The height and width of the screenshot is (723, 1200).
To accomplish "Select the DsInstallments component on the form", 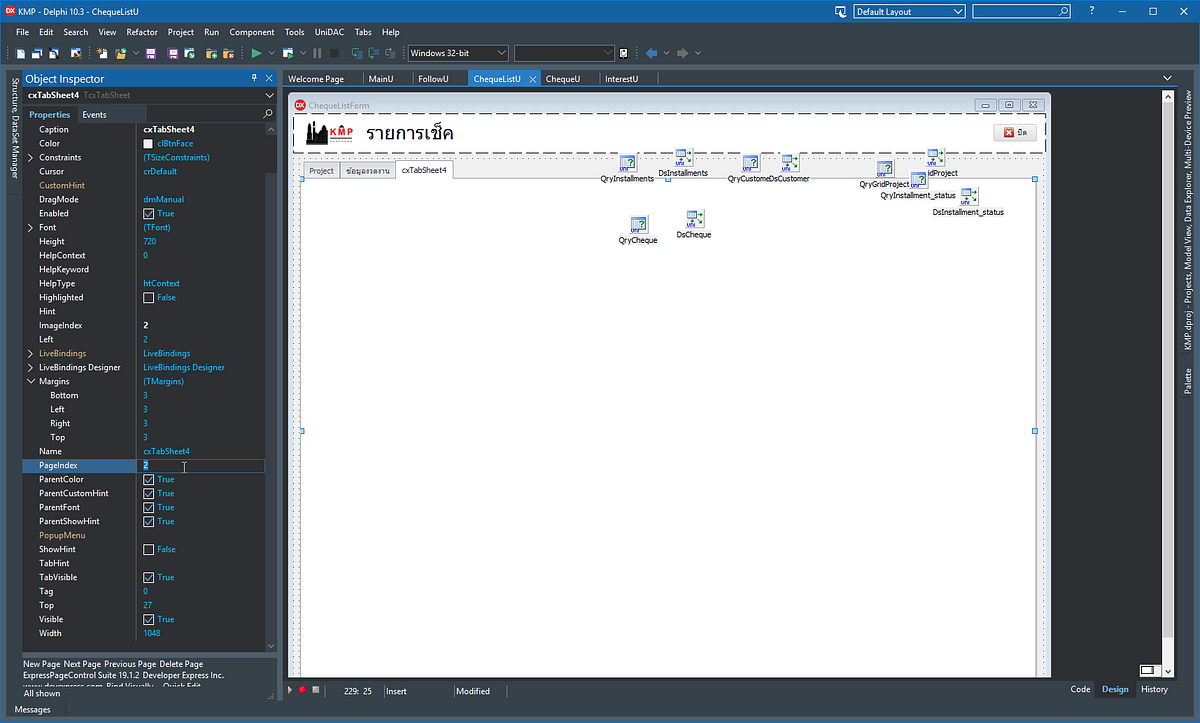I will point(683,158).
